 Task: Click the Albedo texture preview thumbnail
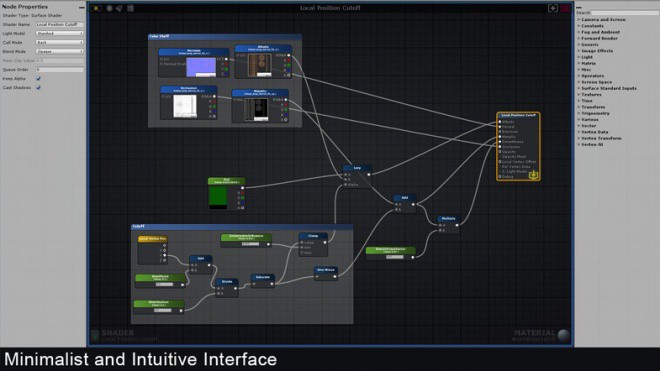pos(259,65)
